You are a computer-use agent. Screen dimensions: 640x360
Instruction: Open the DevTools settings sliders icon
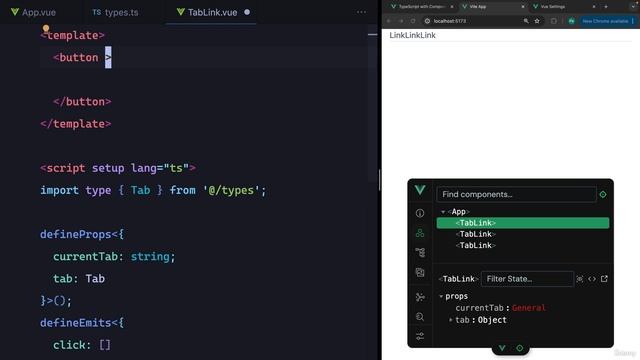(420, 336)
